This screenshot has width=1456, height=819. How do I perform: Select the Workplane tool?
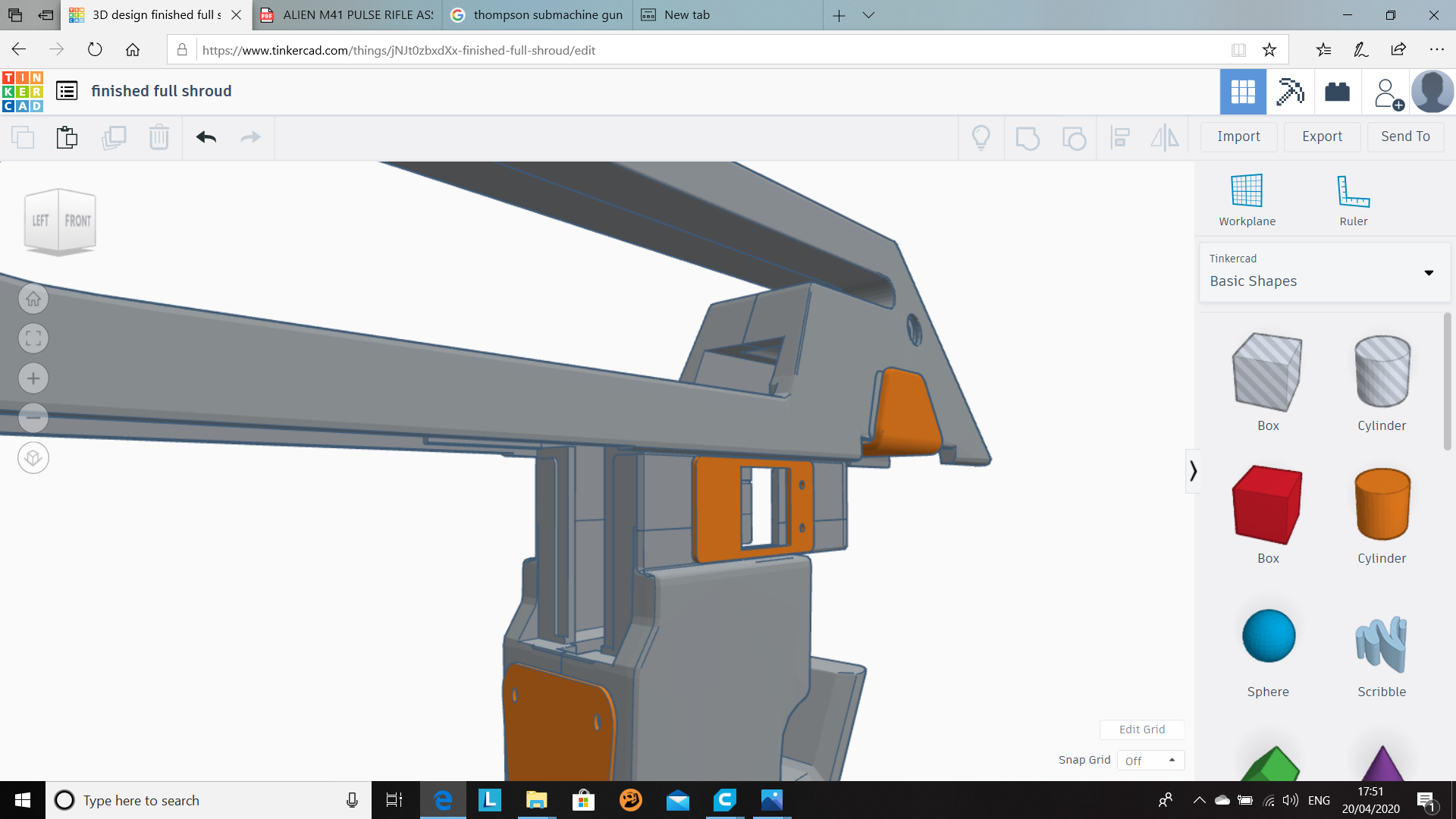1247,199
